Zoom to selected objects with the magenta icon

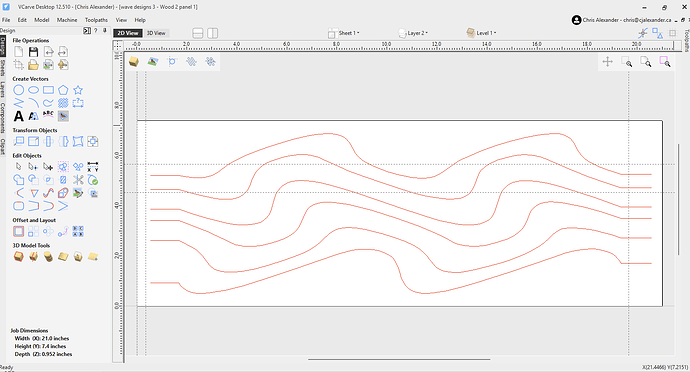(664, 62)
